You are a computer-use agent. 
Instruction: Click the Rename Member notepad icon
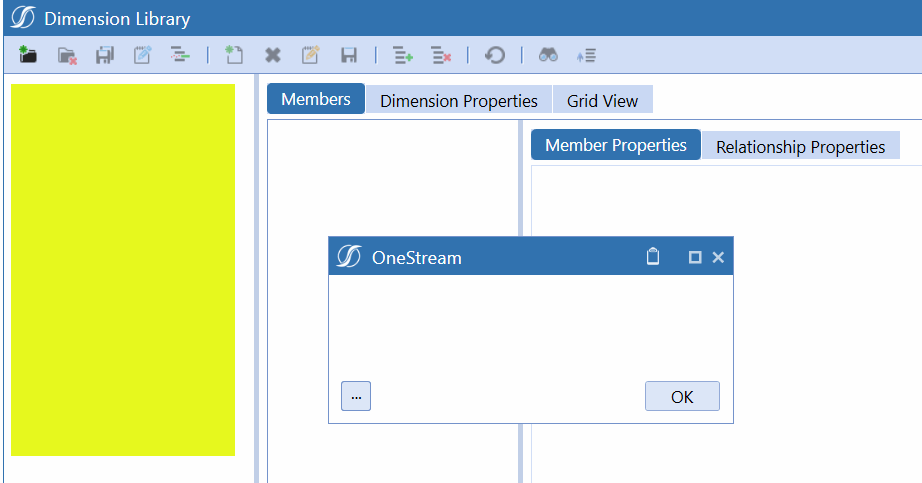tap(310, 55)
